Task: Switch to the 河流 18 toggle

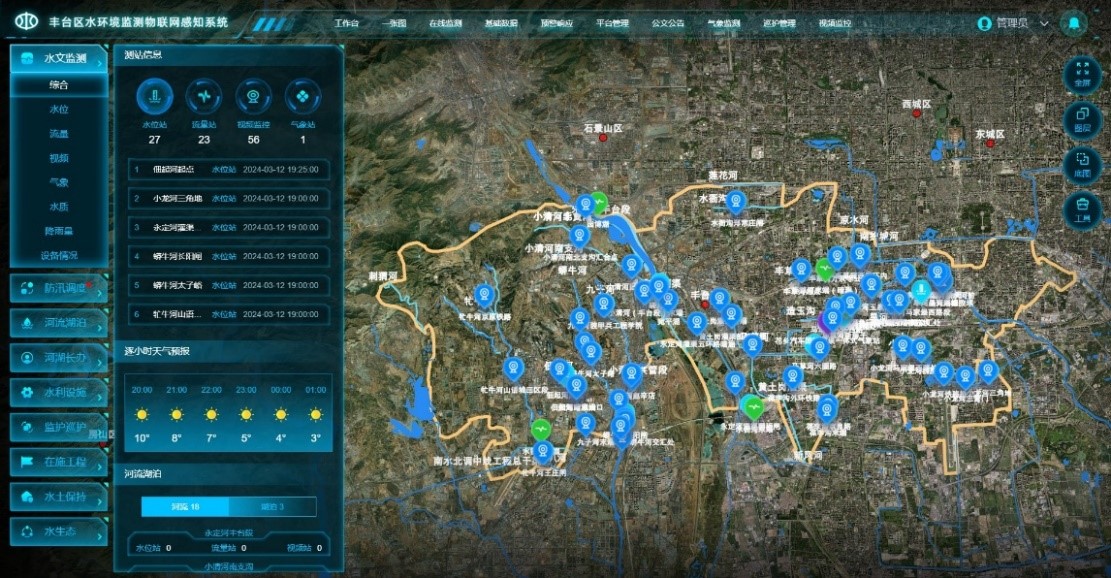Action: pos(185,507)
